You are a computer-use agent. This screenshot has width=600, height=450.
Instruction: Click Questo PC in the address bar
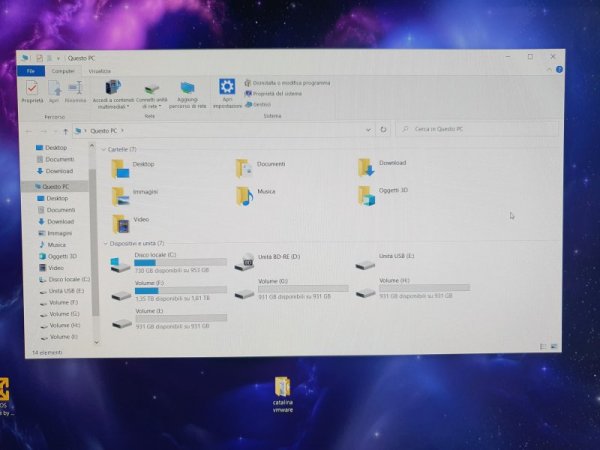click(104, 131)
